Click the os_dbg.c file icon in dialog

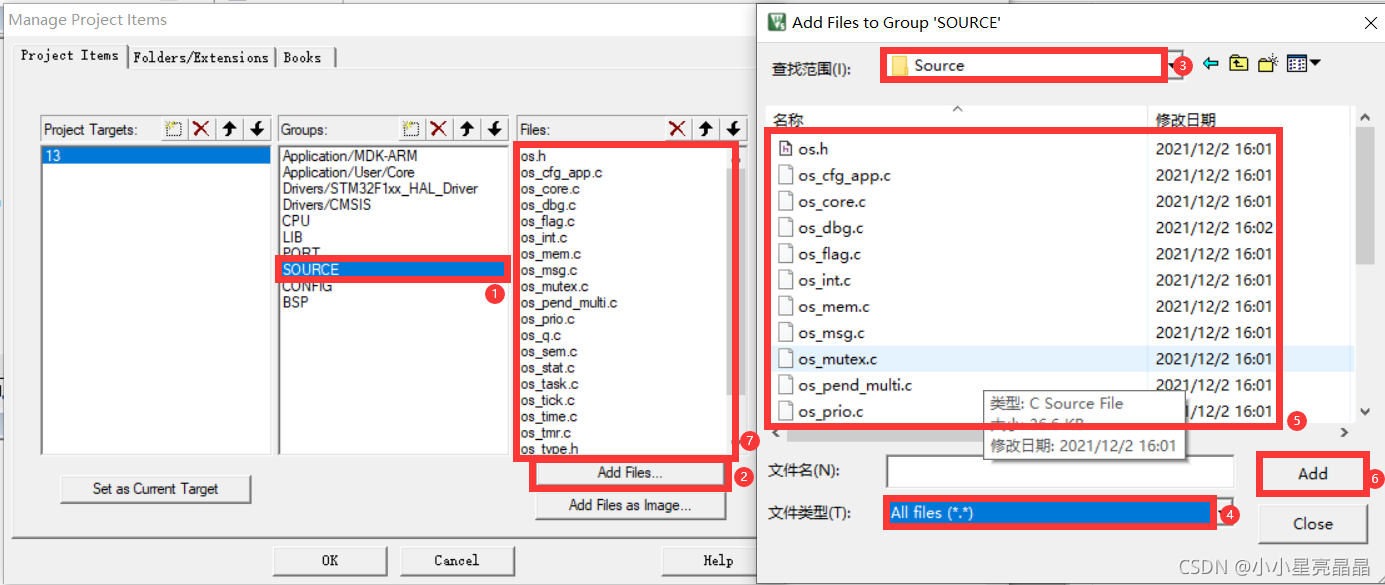(785, 228)
